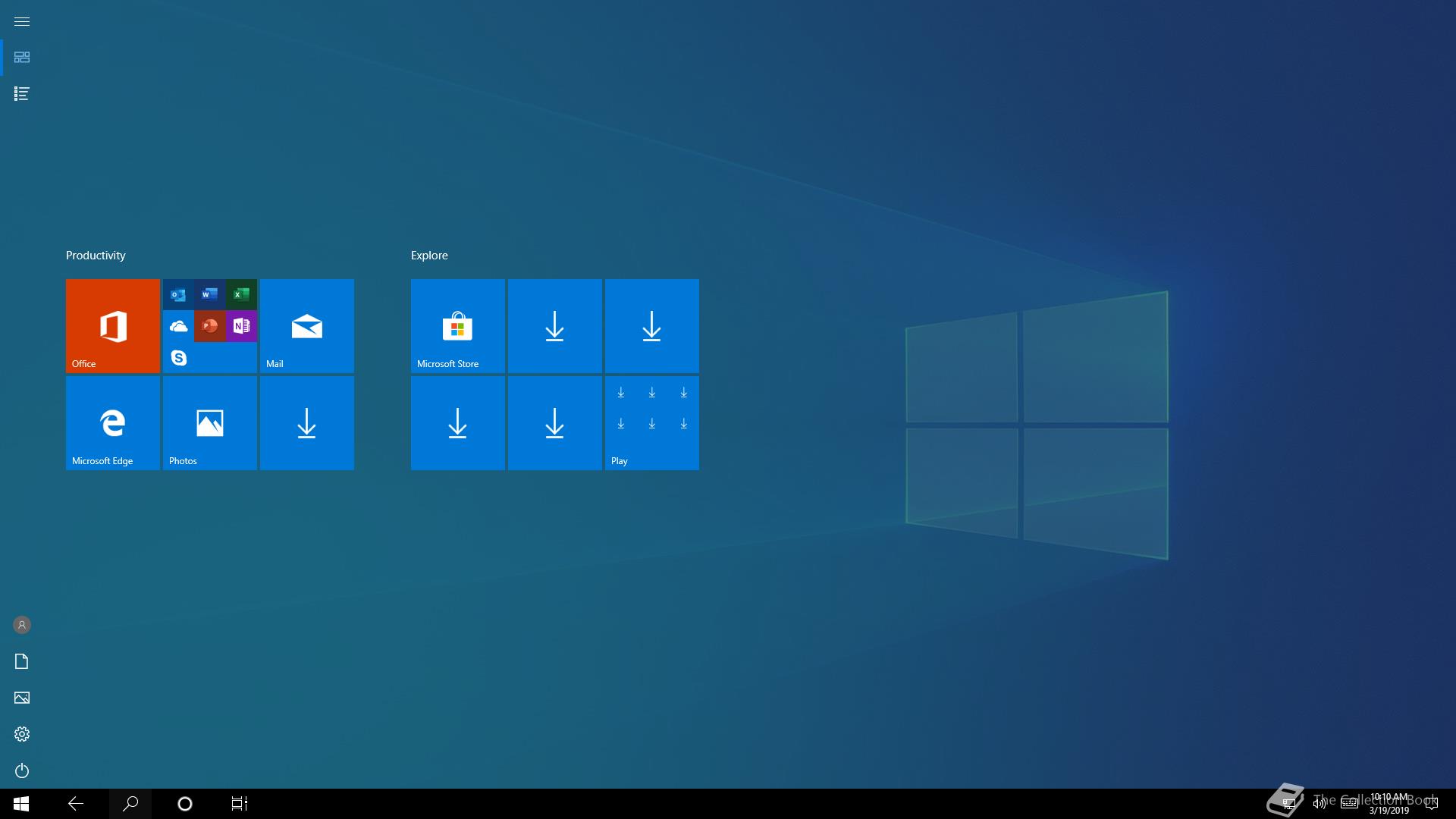1456x819 pixels.
Task: Open Skype from the Office apps tile
Action: click(178, 357)
